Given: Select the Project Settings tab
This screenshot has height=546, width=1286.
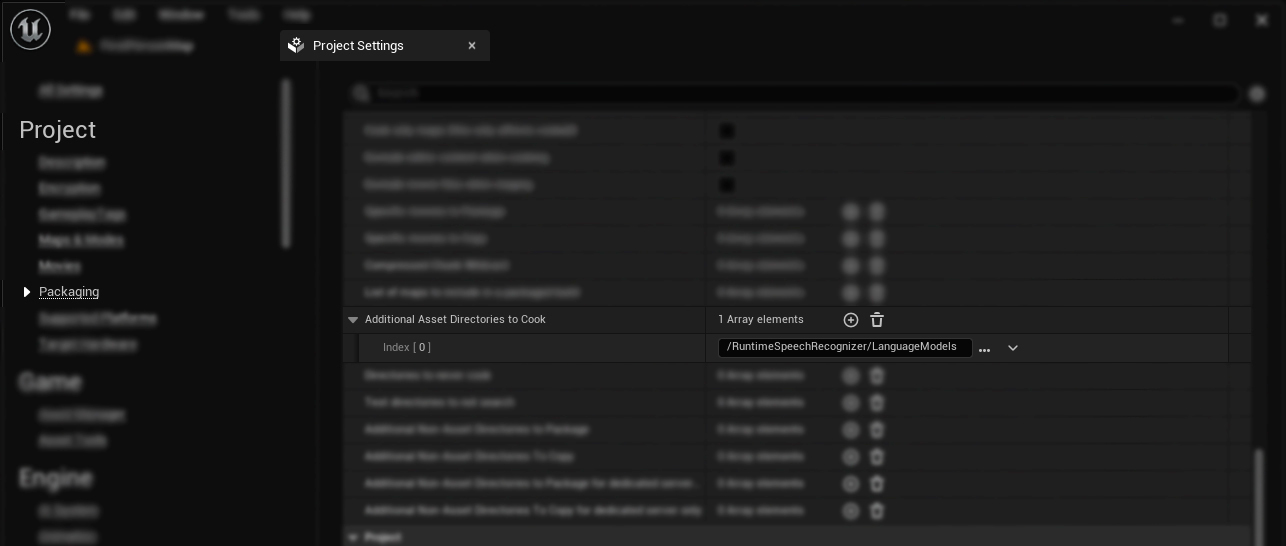Looking at the screenshot, I should 358,46.
